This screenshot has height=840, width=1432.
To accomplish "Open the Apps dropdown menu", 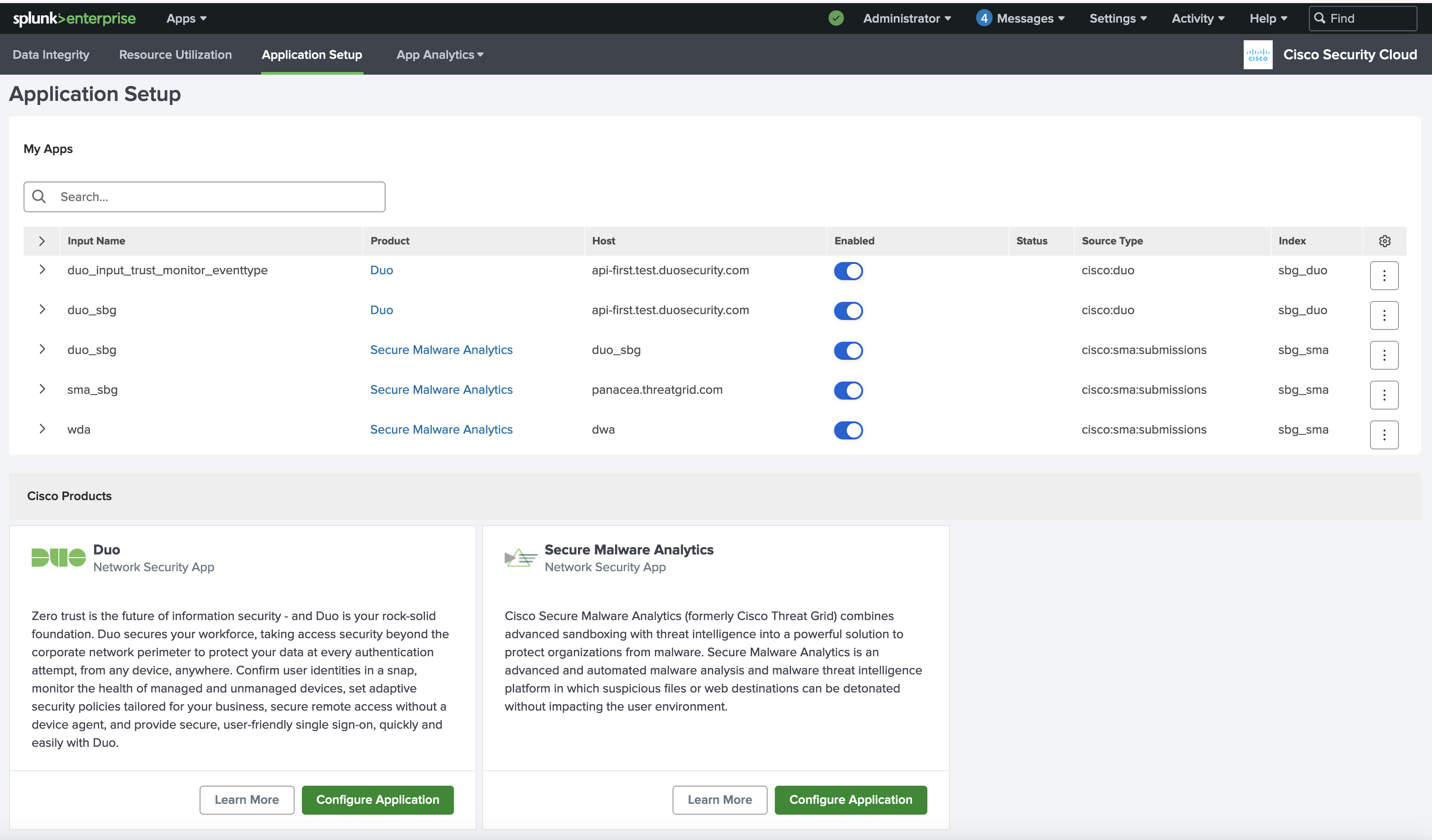I will [x=185, y=18].
